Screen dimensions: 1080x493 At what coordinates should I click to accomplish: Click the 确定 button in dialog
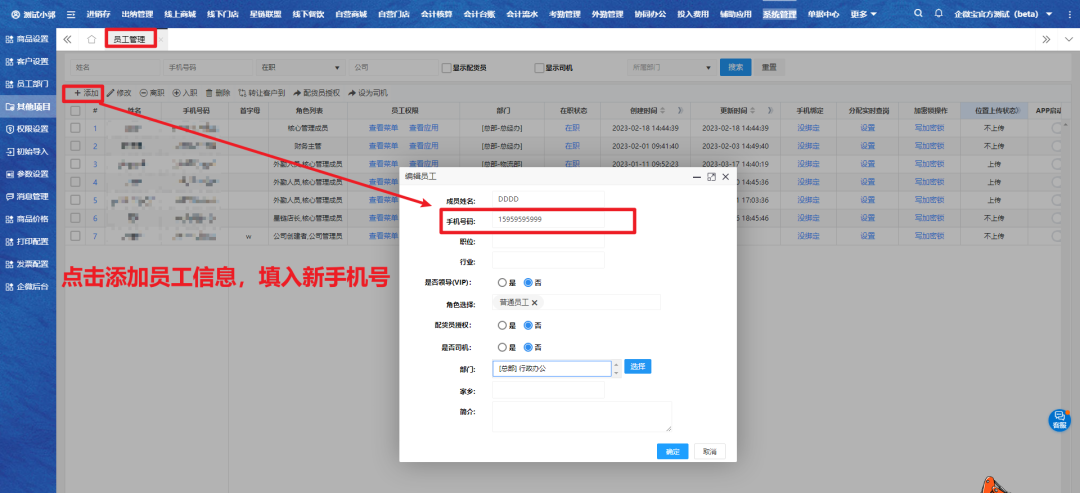(672, 451)
